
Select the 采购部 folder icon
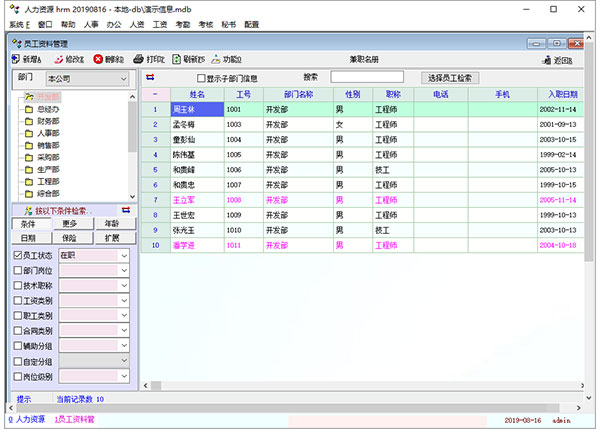[29, 158]
